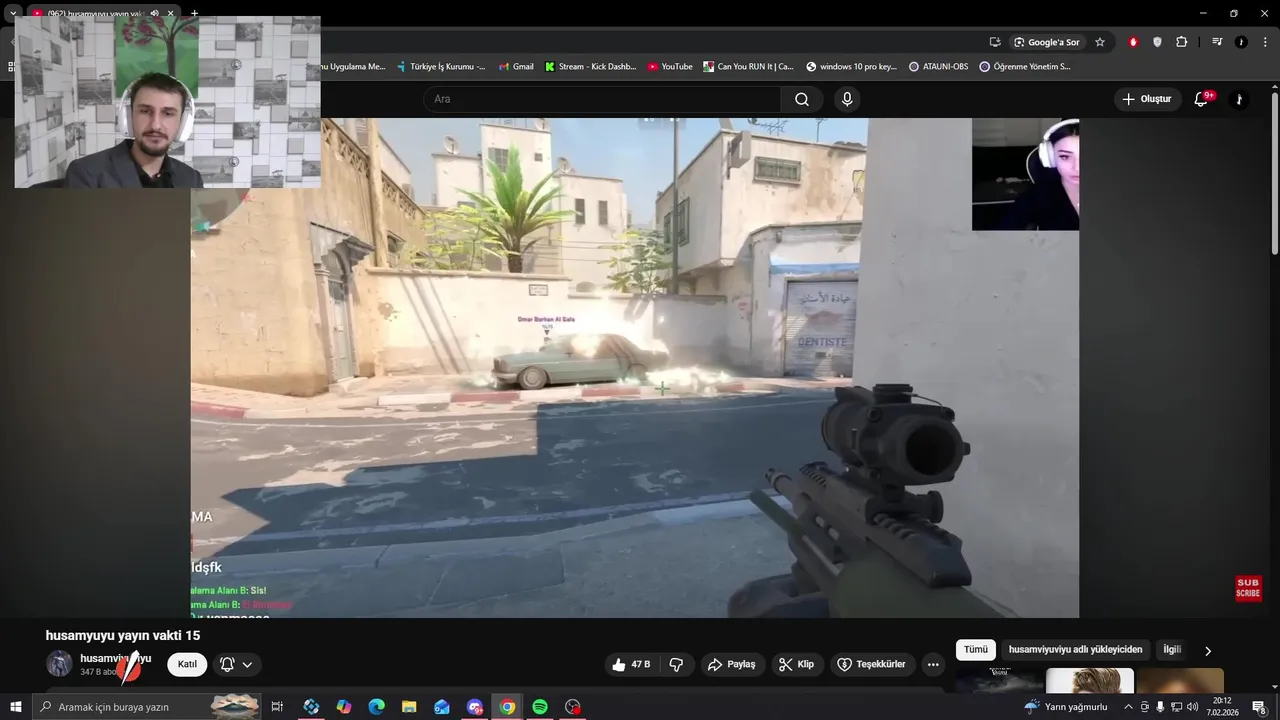Image resolution: width=1280 pixels, height=720 pixels.
Task: Click microphone icon in system tray
Action: (x=1160, y=707)
